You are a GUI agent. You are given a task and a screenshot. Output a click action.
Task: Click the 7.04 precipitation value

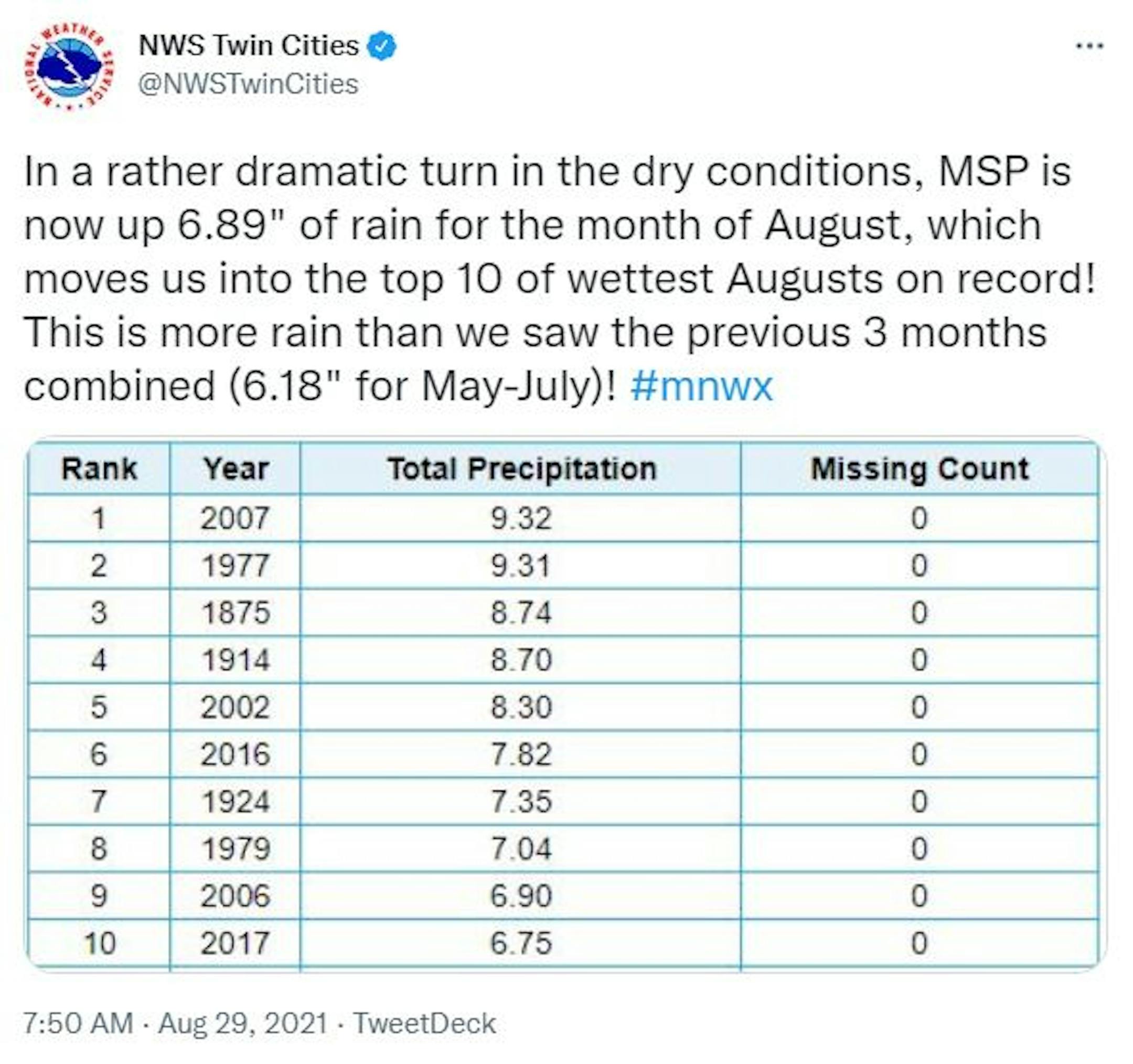pyautogui.click(x=521, y=848)
